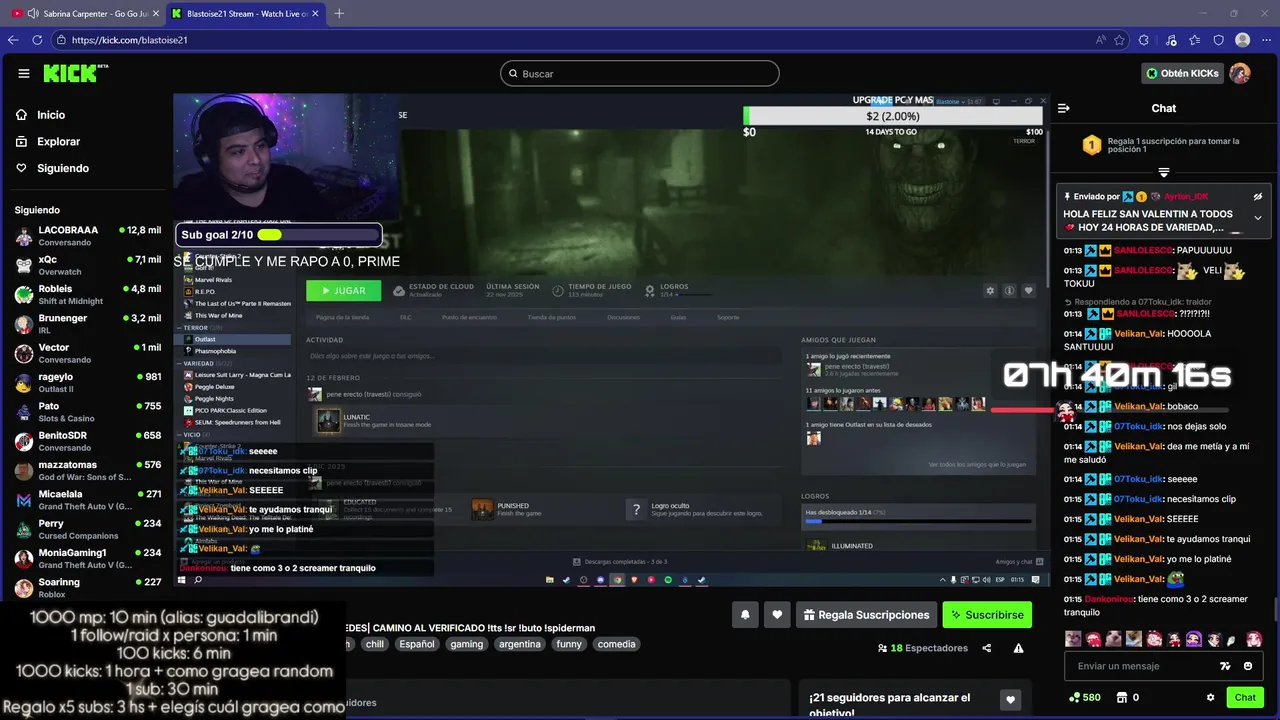This screenshot has width=1280, height=720.
Task: Collapse the chat panel with arrow icon
Action: point(1064,108)
